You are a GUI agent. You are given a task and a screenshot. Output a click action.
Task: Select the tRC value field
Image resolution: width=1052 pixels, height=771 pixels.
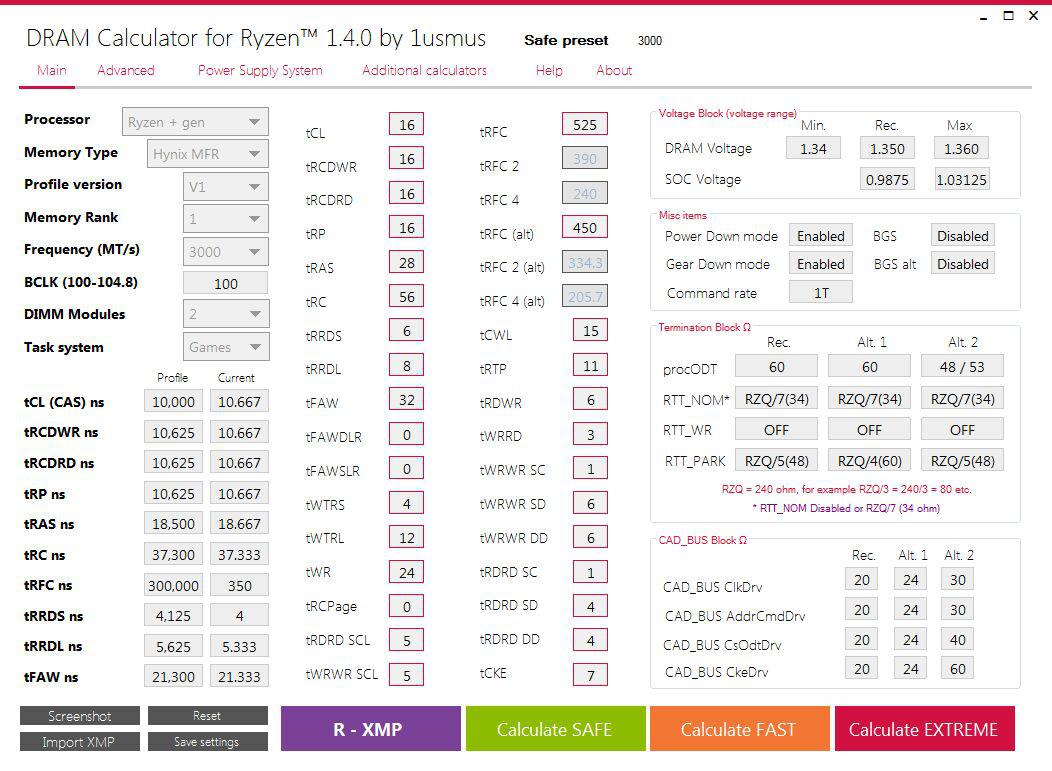(407, 297)
